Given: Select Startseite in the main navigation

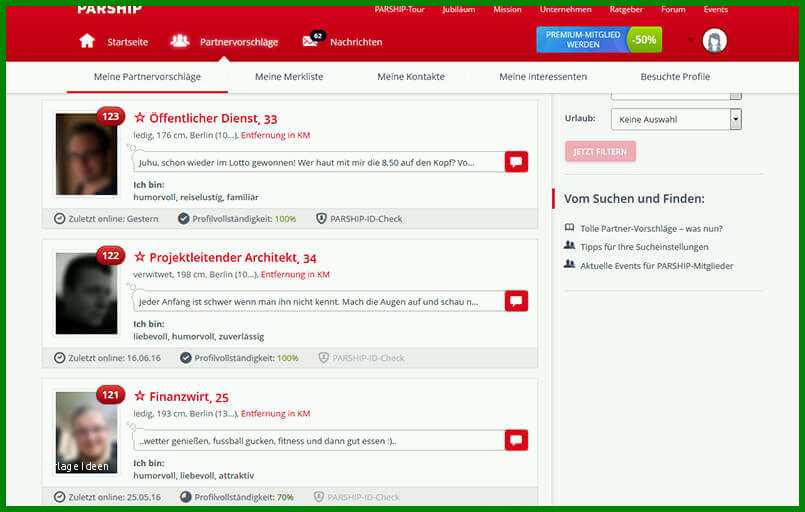Looking at the screenshot, I should 127,42.
